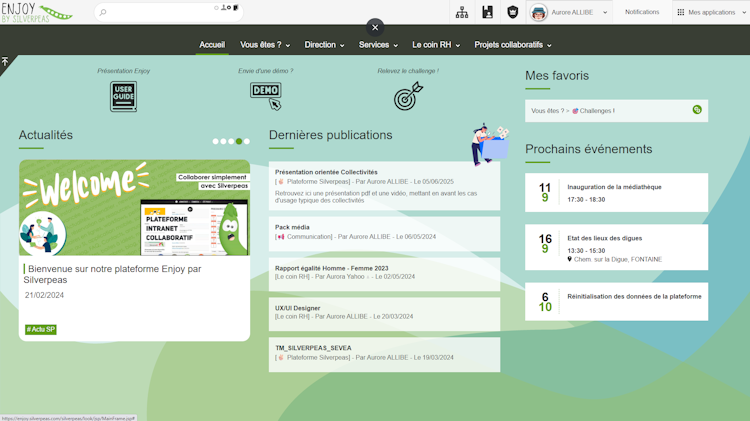
Task: Open the Challenges ! favorite link
Action: (x=597, y=111)
